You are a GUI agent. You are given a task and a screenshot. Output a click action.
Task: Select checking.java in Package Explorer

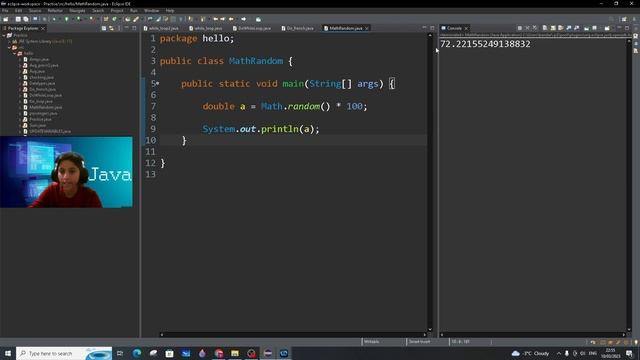click(41, 77)
